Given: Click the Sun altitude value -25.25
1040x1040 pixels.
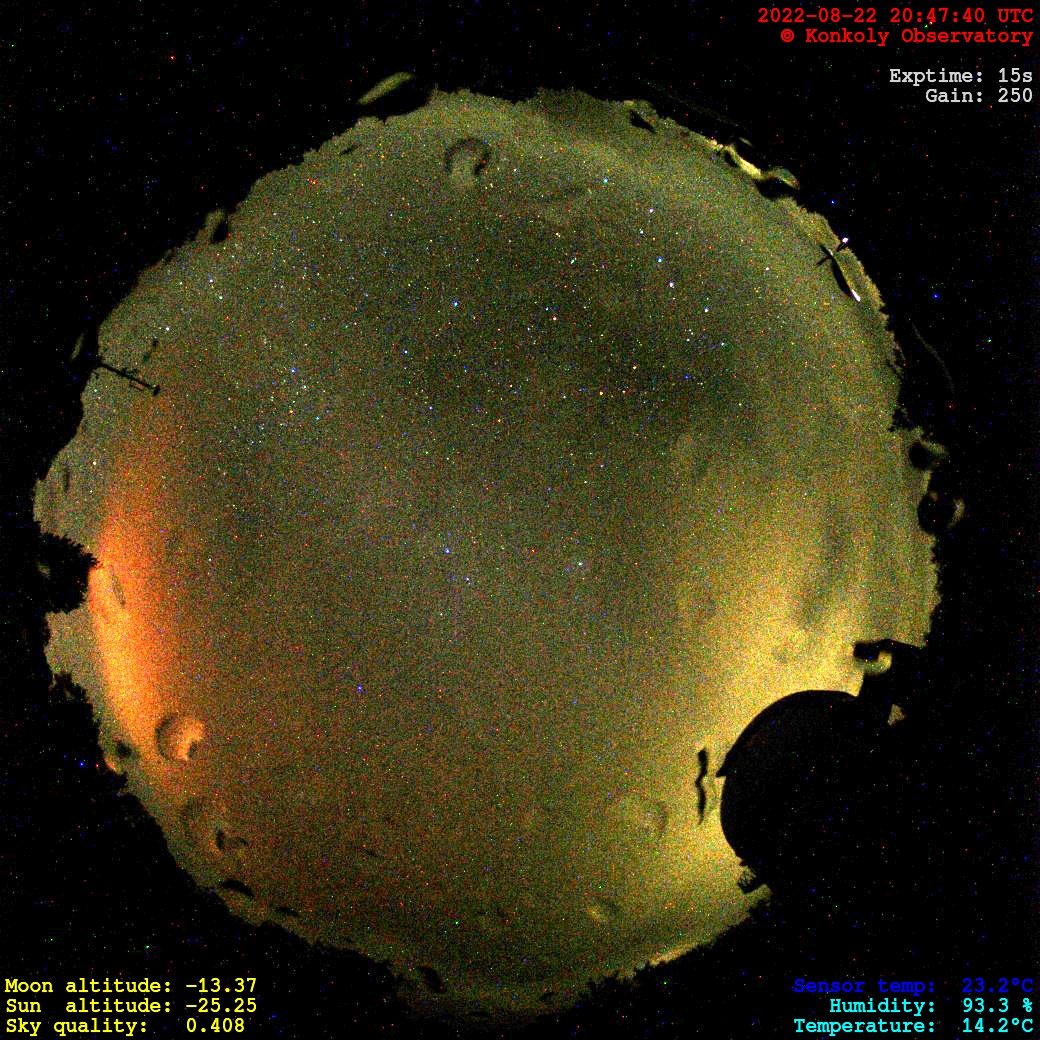Looking at the screenshot, I should click(x=221, y=1006).
